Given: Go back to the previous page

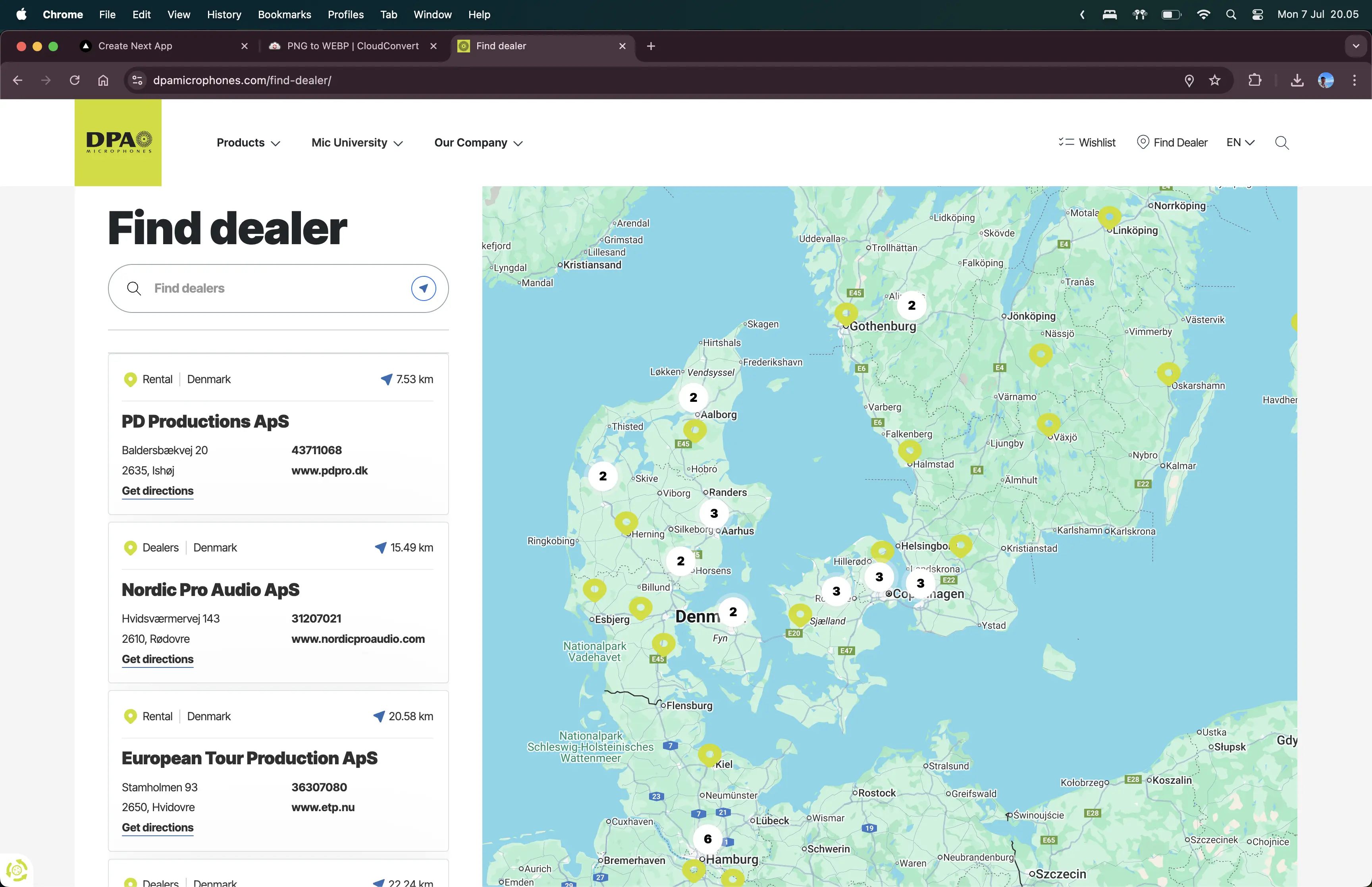Looking at the screenshot, I should [x=17, y=80].
